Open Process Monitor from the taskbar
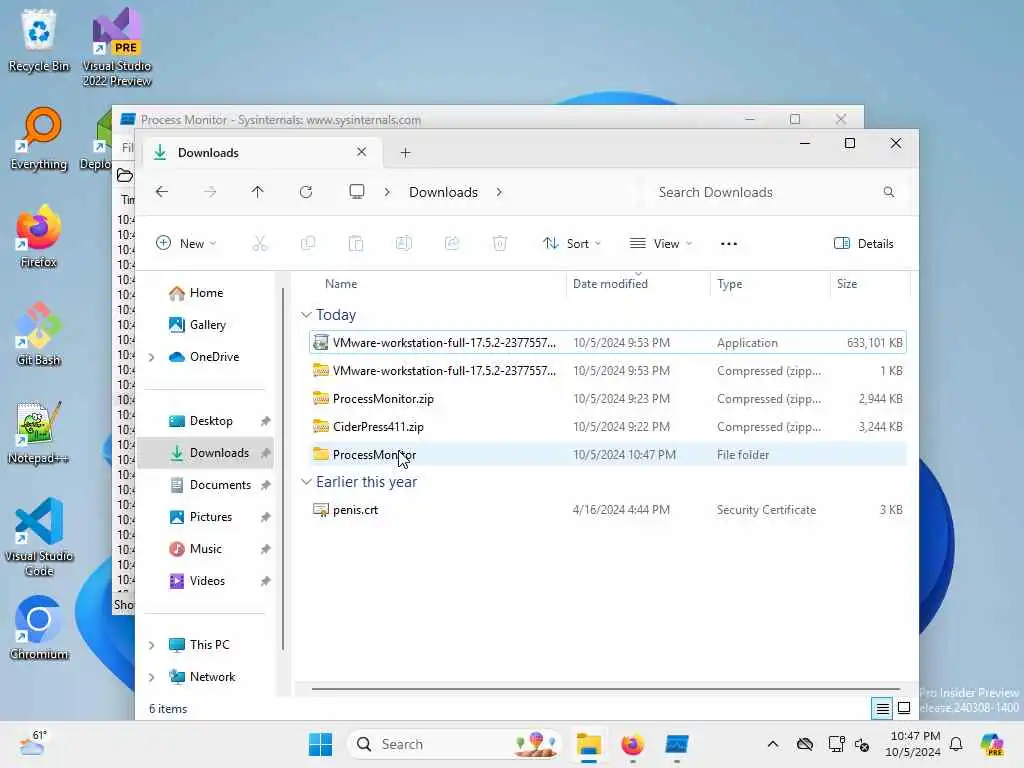This screenshot has height=768, width=1024. coord(677,744)
